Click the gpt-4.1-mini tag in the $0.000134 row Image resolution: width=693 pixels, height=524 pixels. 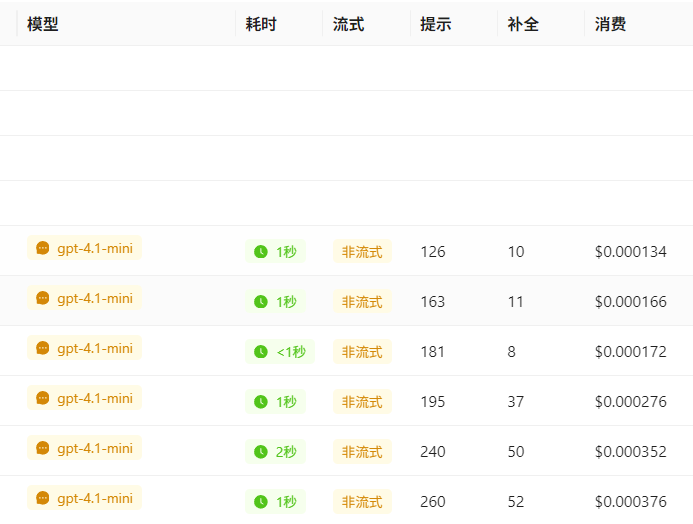tap(84, 248)
